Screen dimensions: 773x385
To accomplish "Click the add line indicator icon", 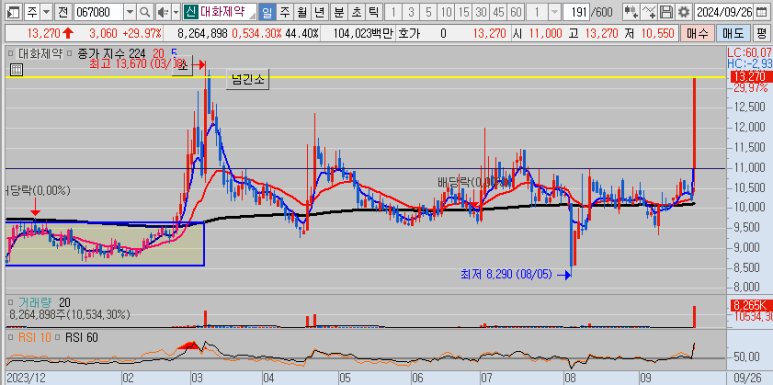I will point(649,12).
